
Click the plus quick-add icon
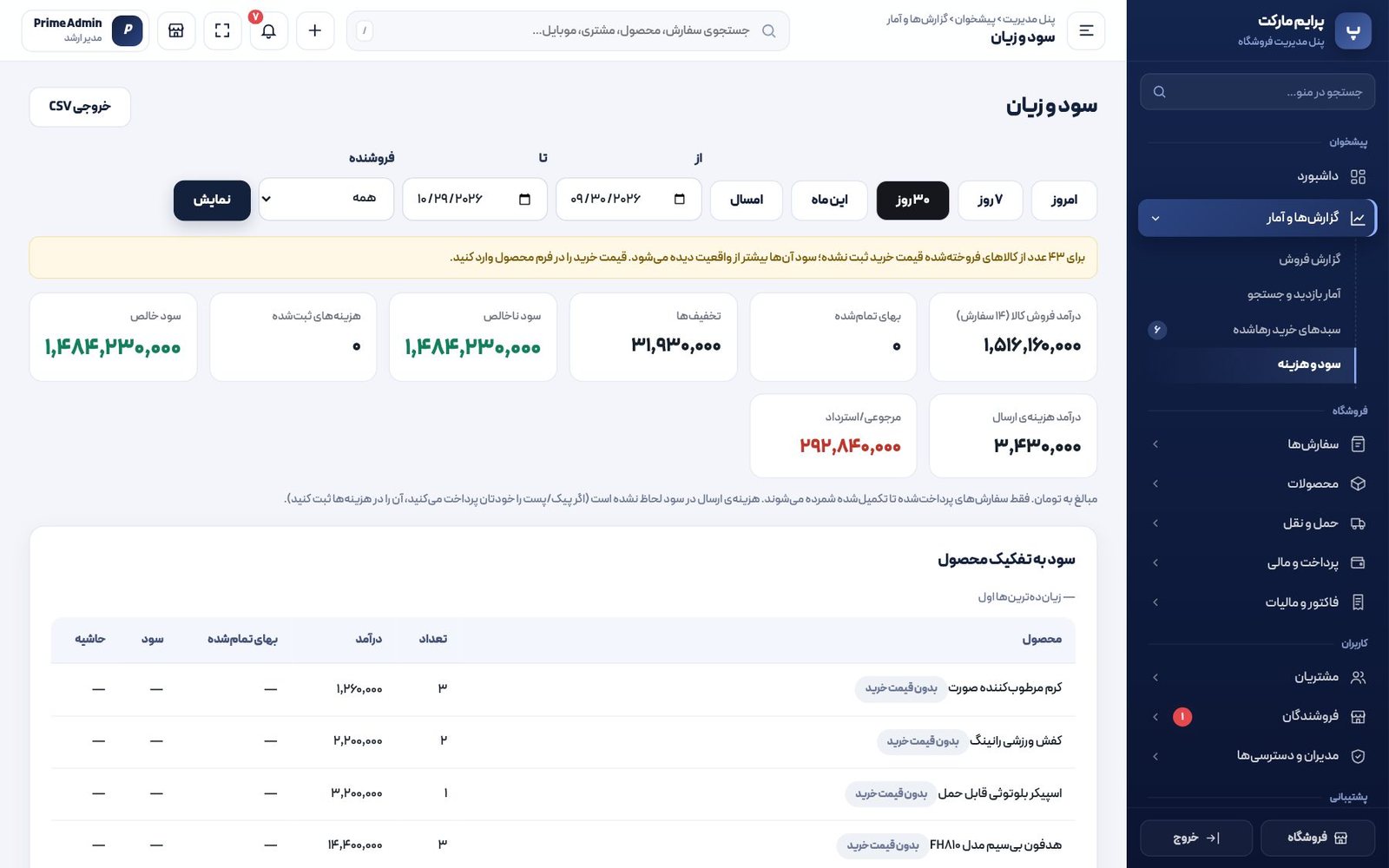(x=315, y=31)
